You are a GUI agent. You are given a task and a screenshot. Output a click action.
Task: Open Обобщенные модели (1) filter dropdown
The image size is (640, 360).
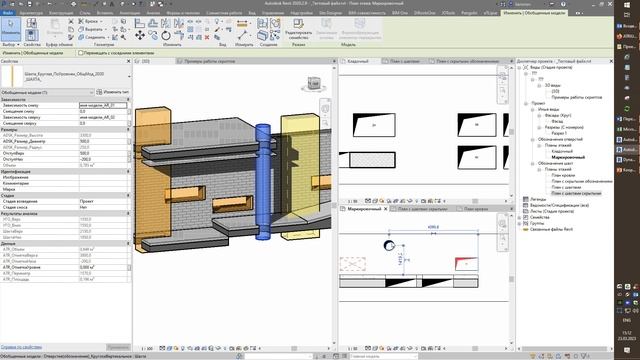[x=47, y=92]
